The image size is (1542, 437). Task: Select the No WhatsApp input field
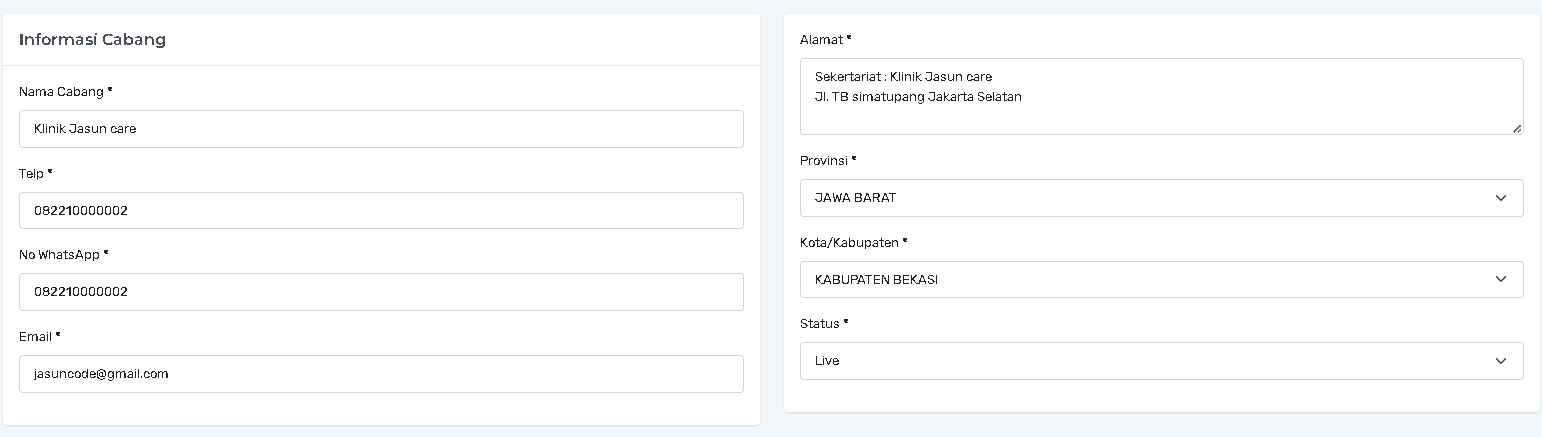[x=381, y=292]
